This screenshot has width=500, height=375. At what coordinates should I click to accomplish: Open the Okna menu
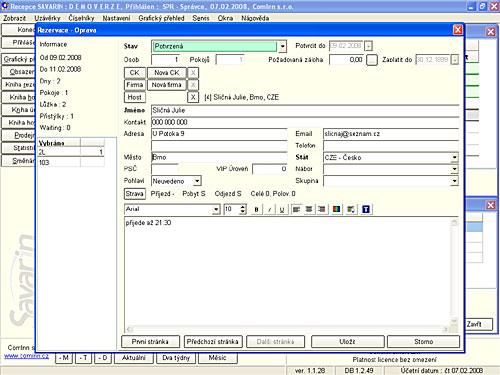tap(225, 18)
